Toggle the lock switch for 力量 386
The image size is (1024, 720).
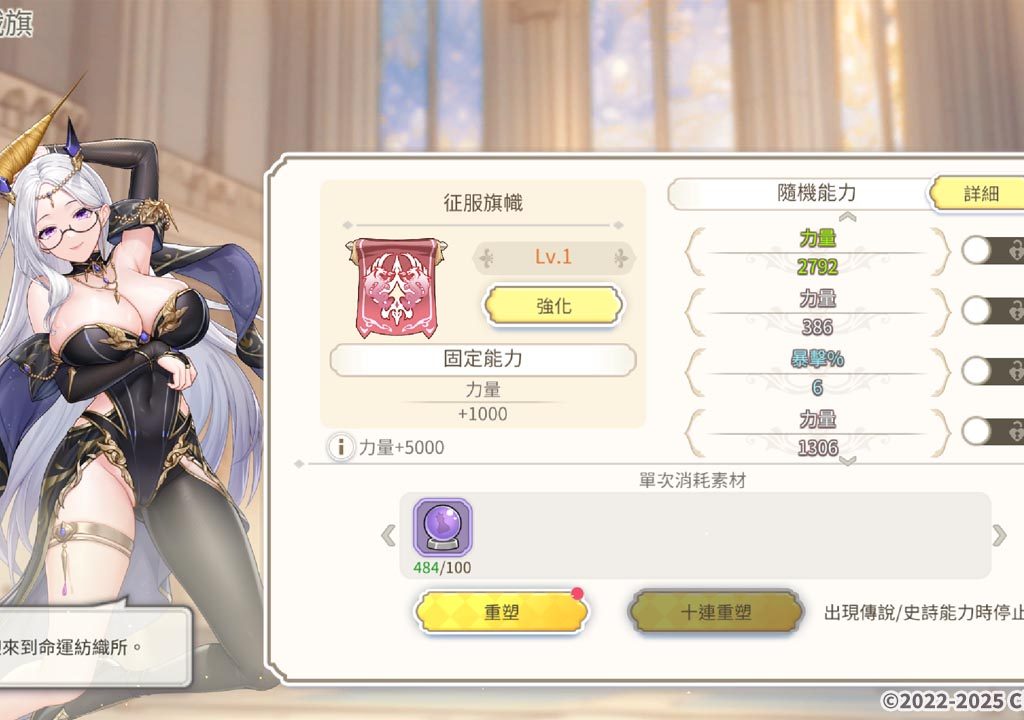(993, 310)
